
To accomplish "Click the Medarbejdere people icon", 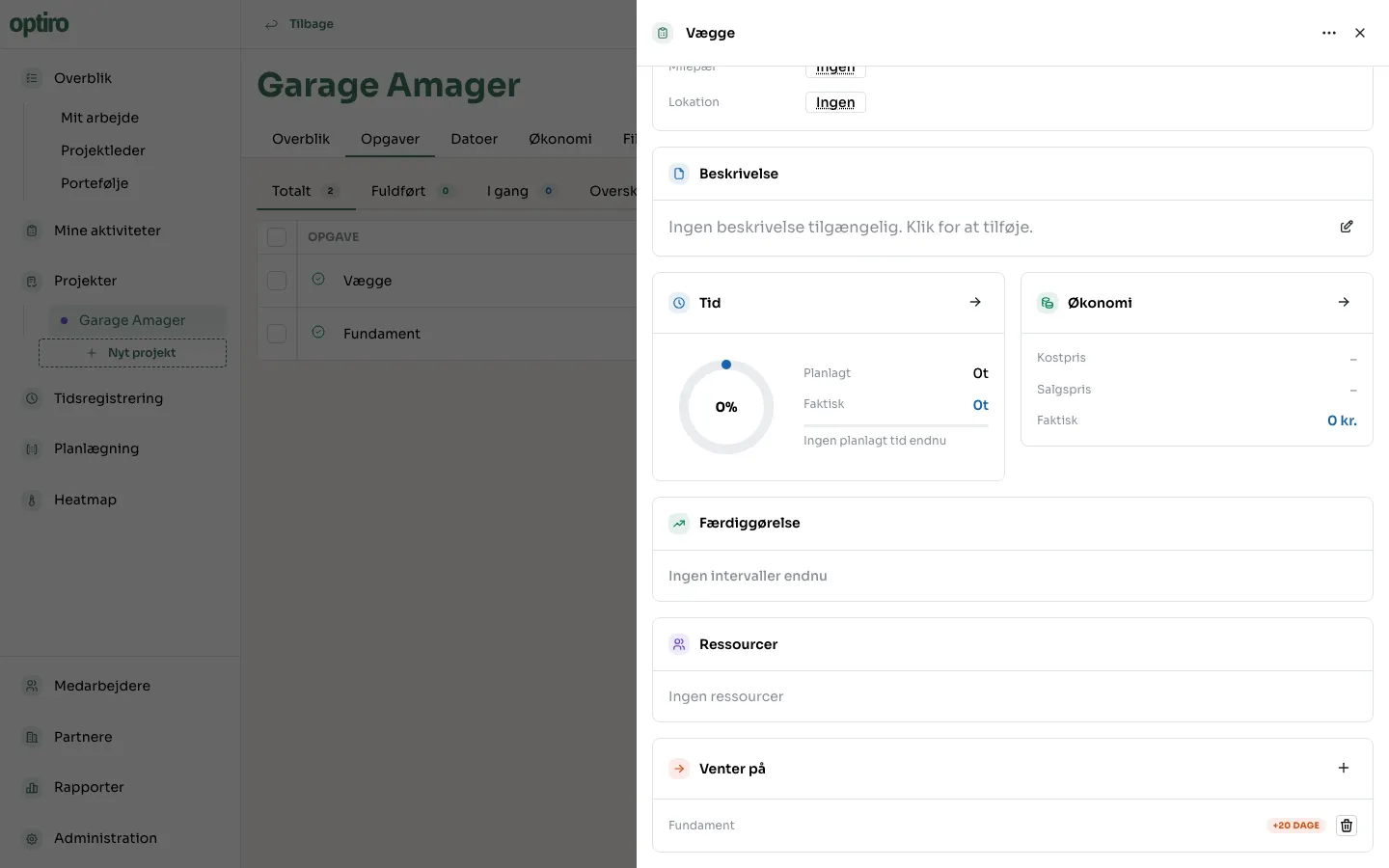I will pyautogui.click(x=32, y=686).
